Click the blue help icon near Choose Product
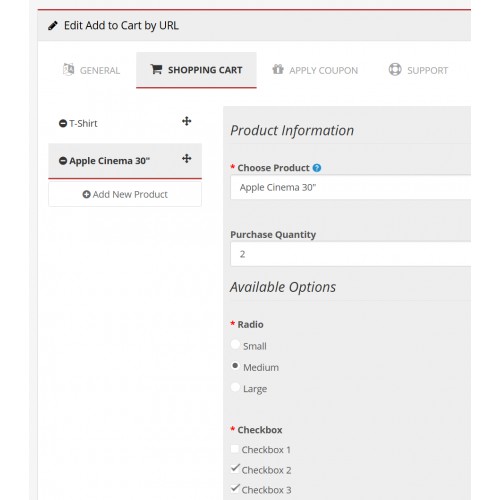The image size is (500, 500). 317,168
